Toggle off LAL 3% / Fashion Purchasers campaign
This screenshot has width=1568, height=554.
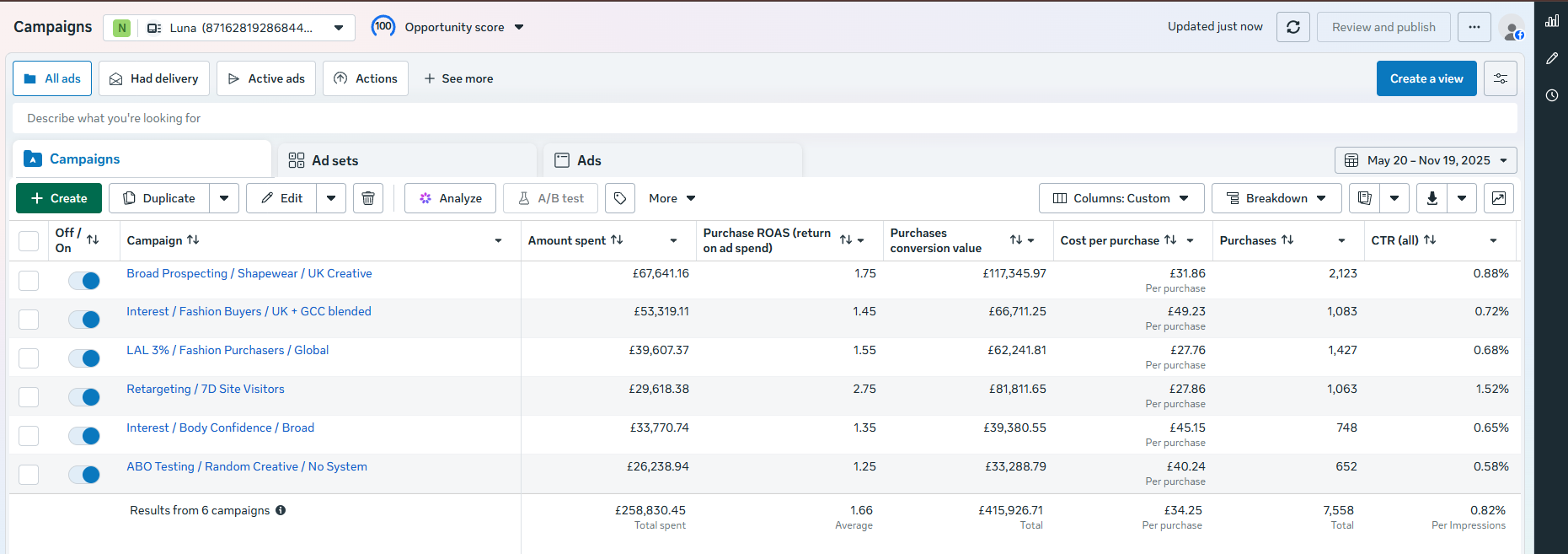click(84, 358)
